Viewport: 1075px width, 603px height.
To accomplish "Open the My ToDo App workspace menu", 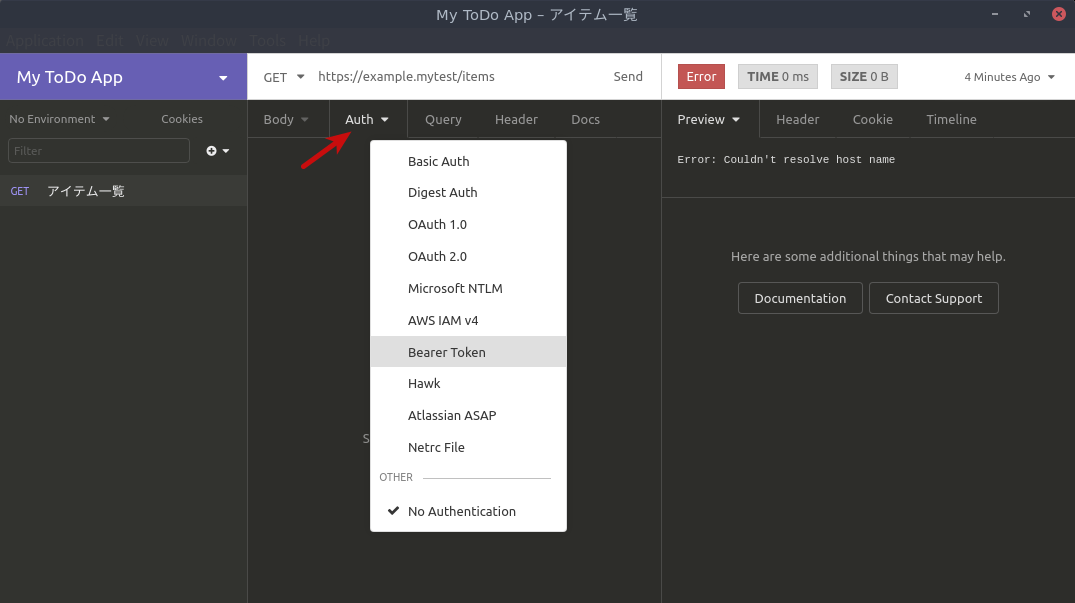I will point(123,76).
